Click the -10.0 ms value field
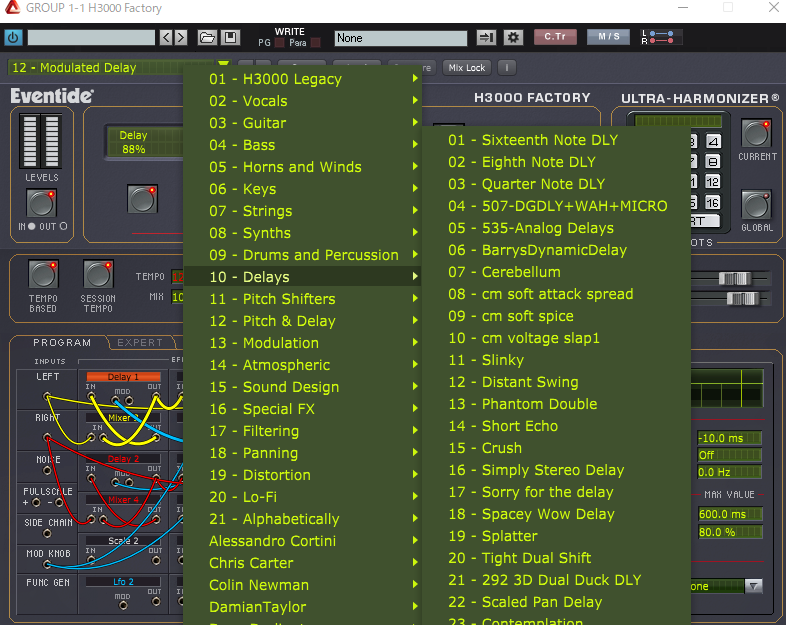The height and width of the screenshot is (625, 786). 729,438
